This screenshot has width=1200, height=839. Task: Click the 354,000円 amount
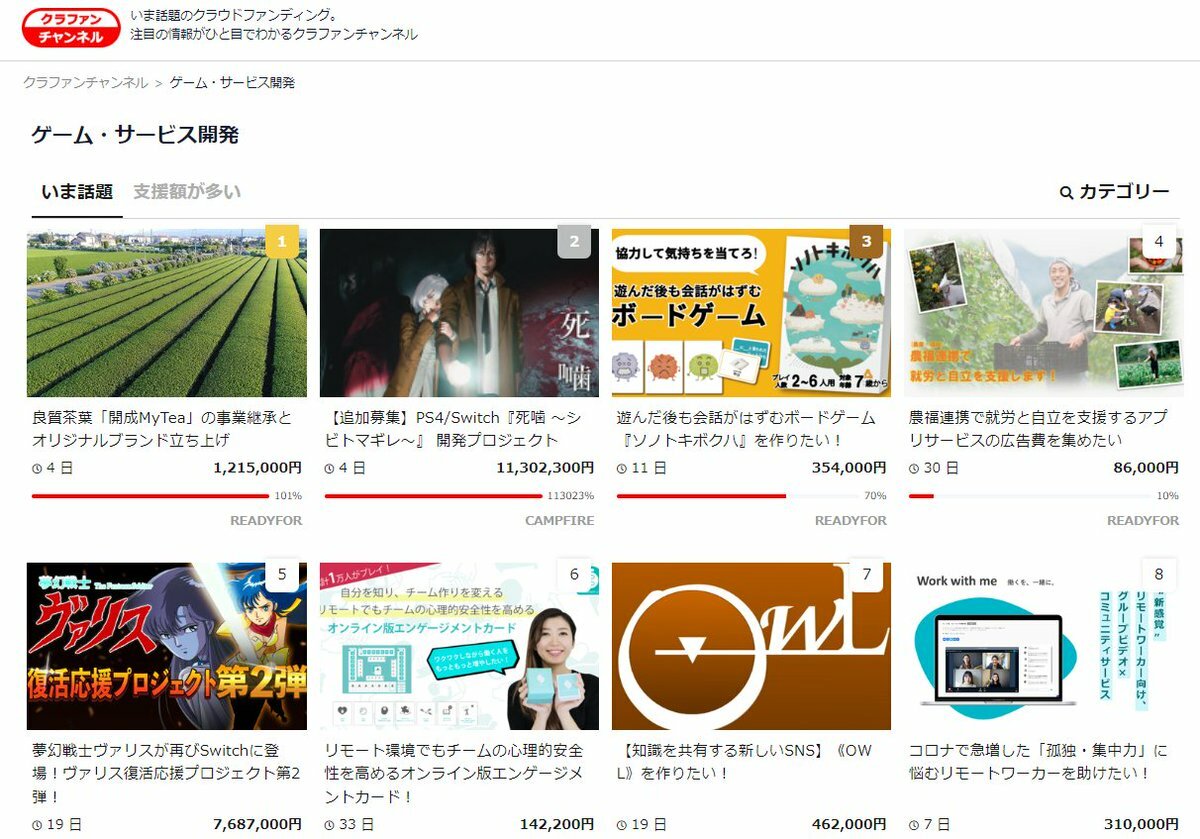coord(849,468)
